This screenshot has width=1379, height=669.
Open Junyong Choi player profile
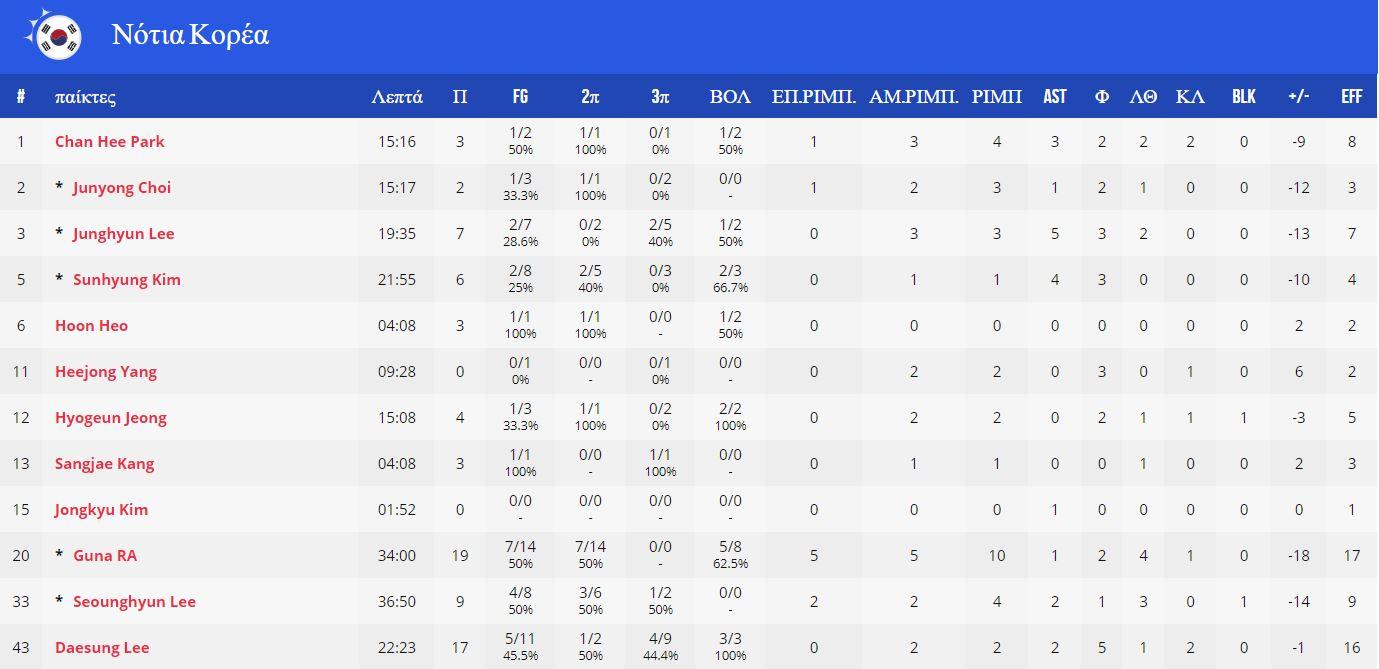click(122, 188)
